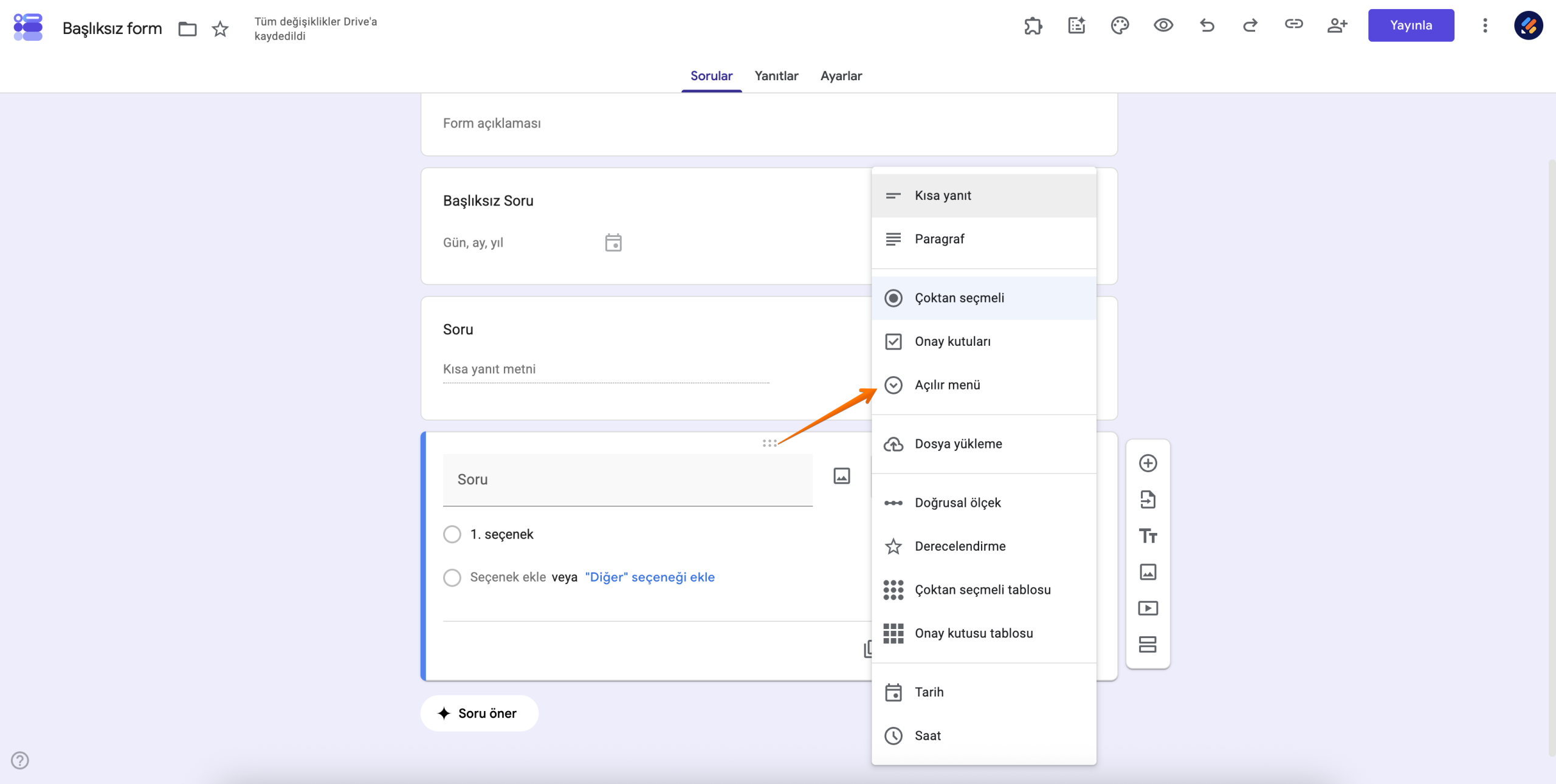Click the move to folder icon
The height and width of the screenshot is (784, 1556).
[187, 29]
